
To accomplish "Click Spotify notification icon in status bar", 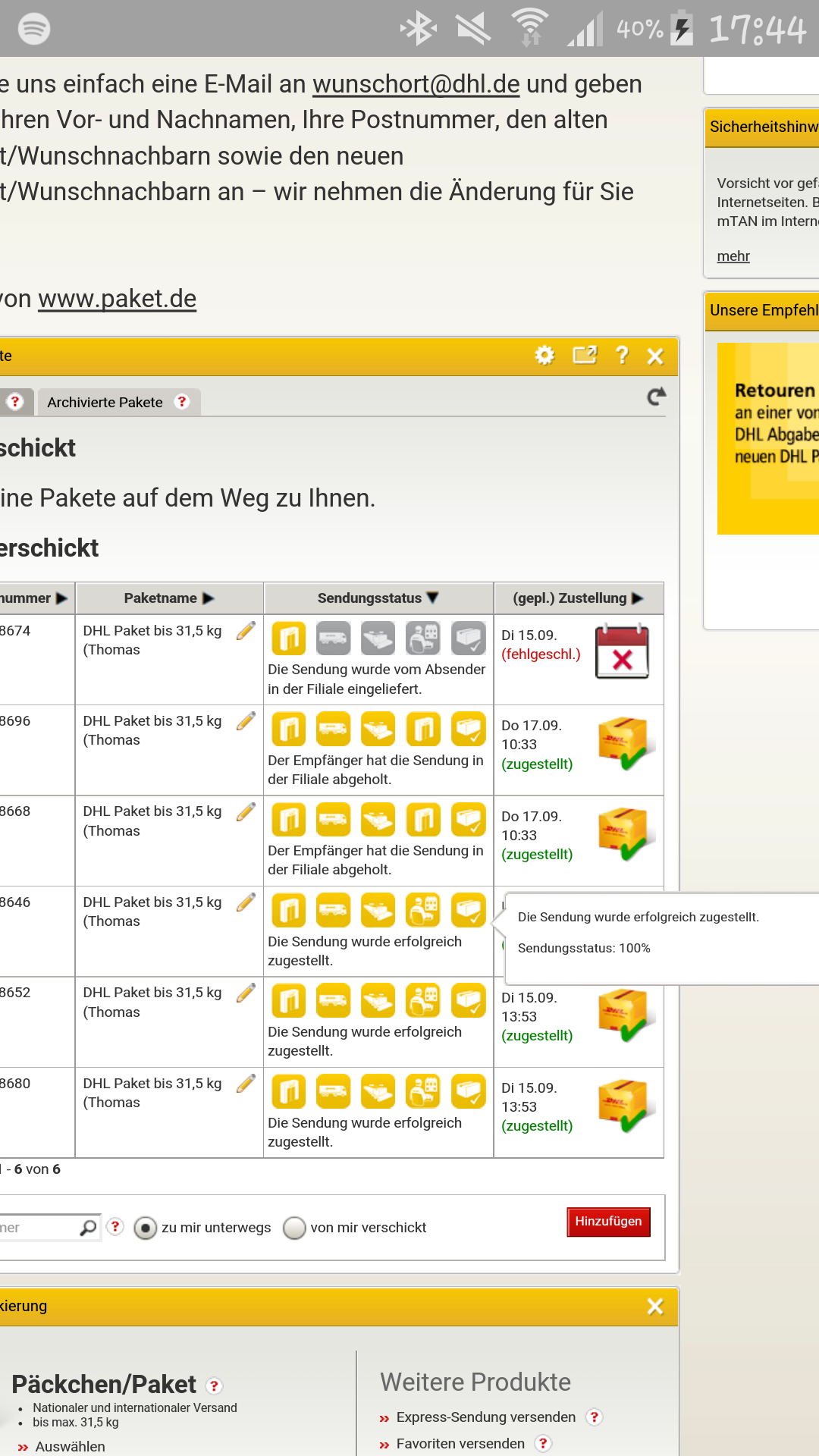I will pos(34,29).
